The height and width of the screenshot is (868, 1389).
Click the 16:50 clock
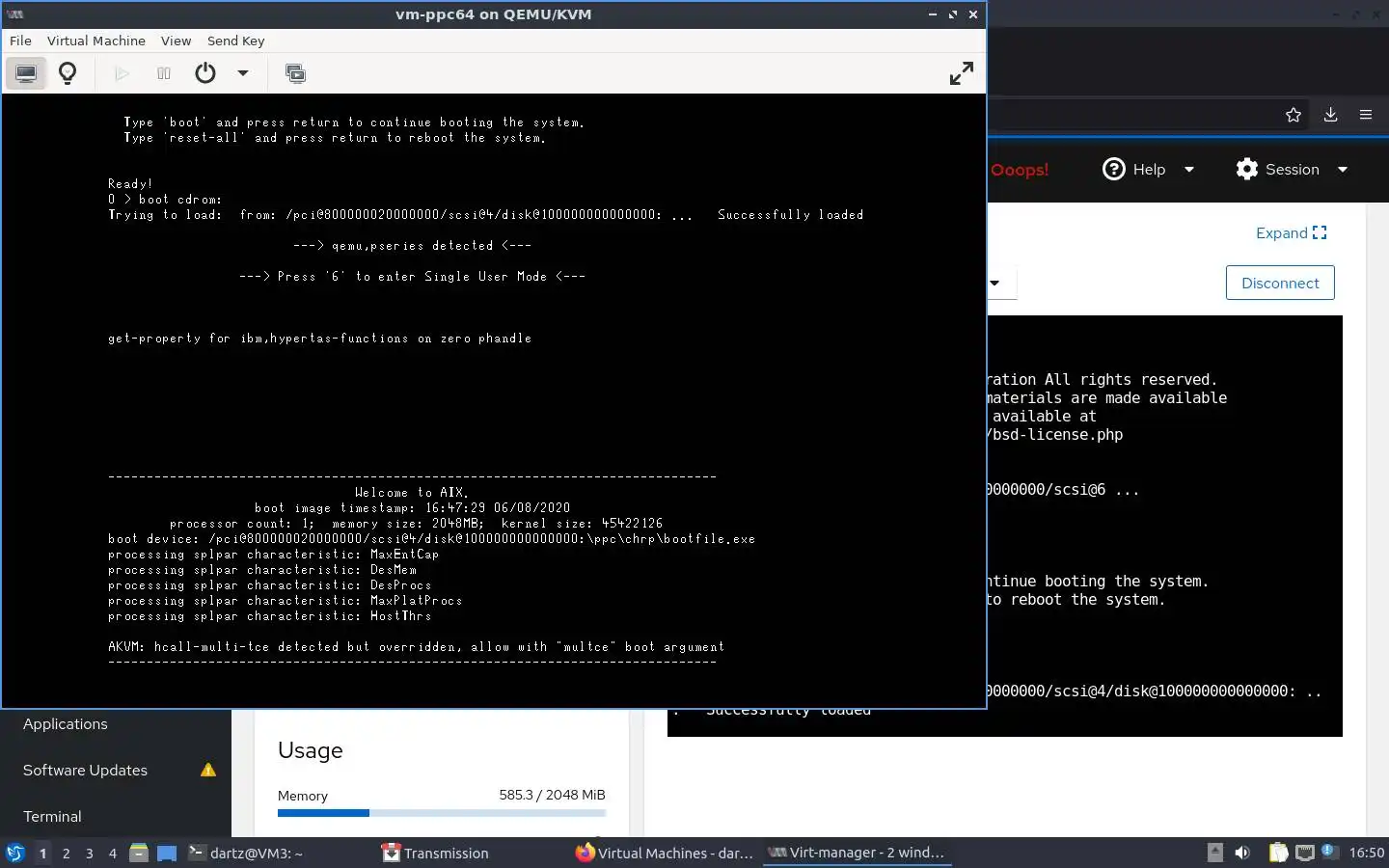coord(1366,853)
